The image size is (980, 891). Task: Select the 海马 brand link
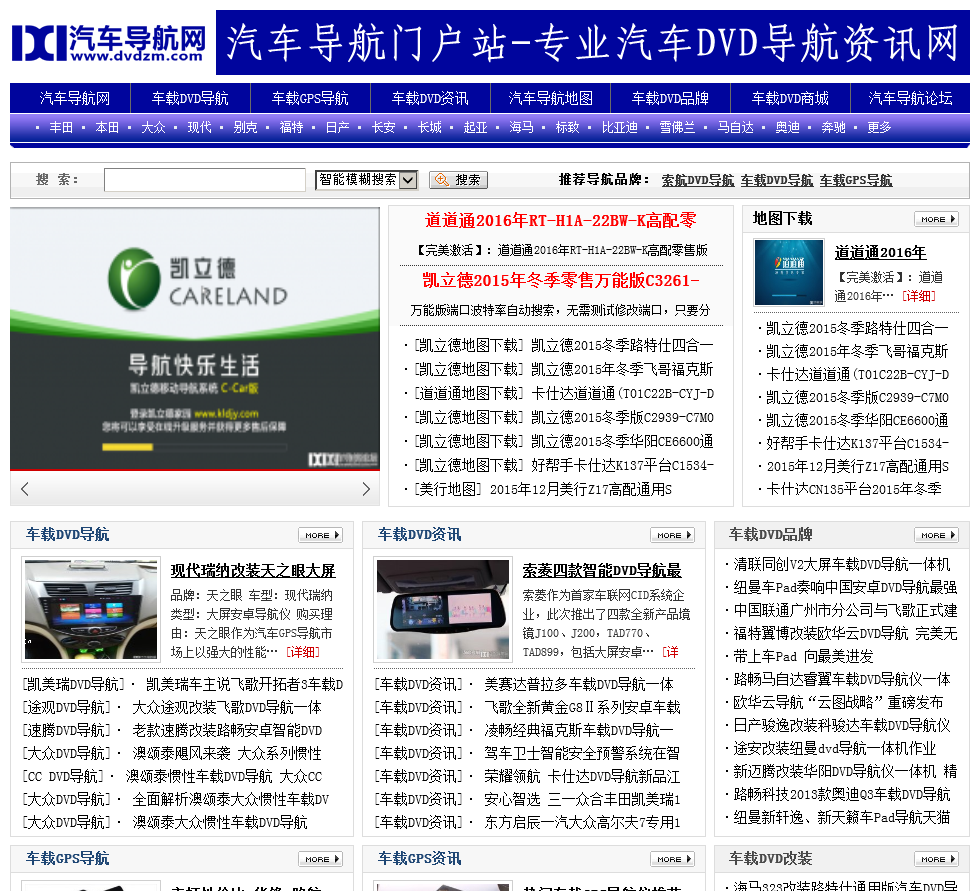522,127
